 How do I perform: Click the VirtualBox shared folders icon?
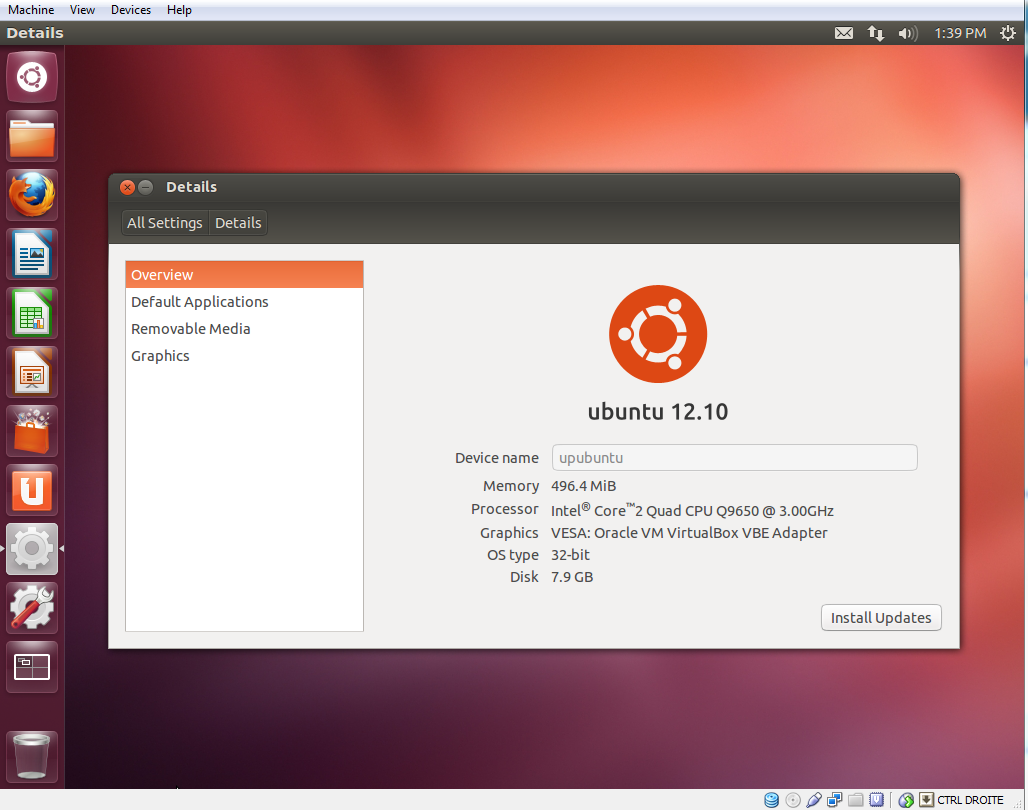(856, 800)
